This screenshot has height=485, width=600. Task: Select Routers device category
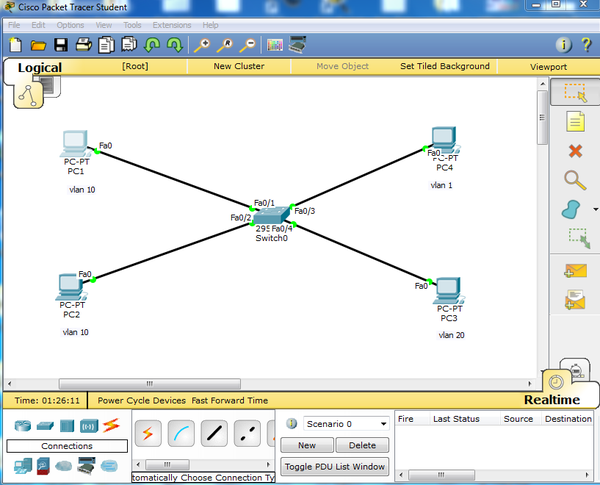click(23, 425)
